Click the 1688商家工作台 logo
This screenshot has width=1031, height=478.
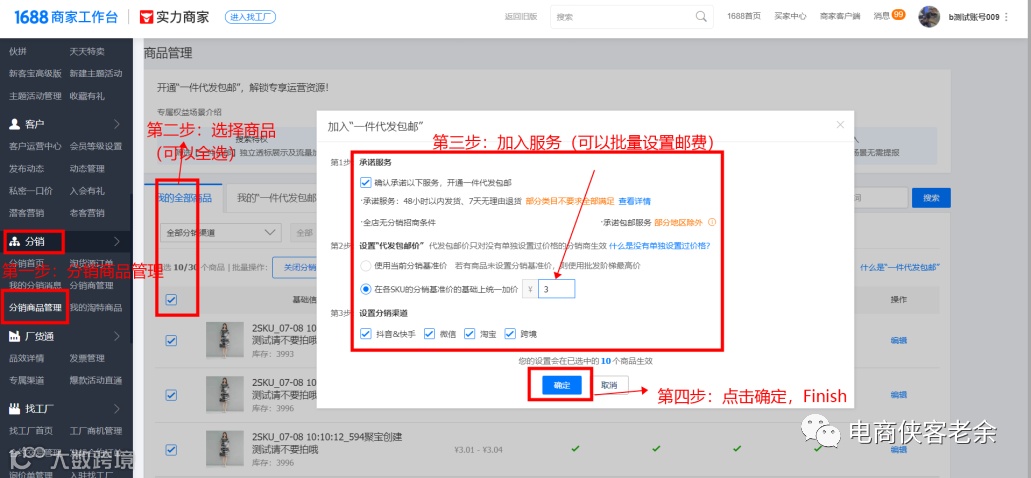(x=66, y=17)
